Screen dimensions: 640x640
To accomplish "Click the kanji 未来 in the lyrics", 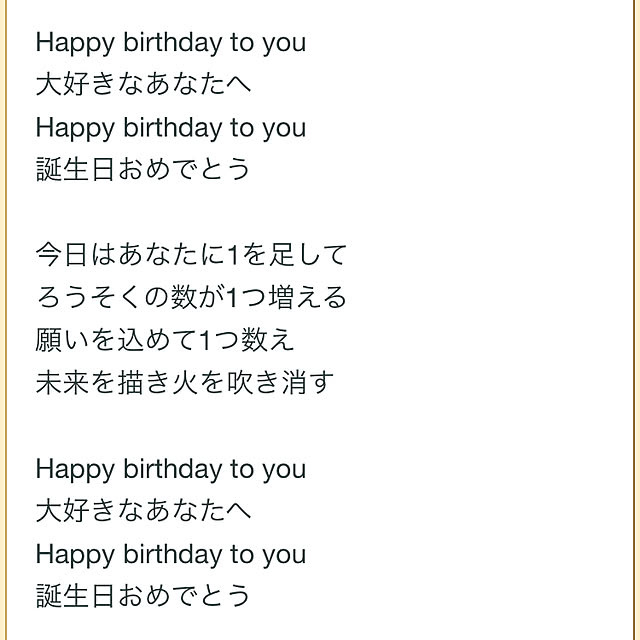I will [x=62, y=382].
